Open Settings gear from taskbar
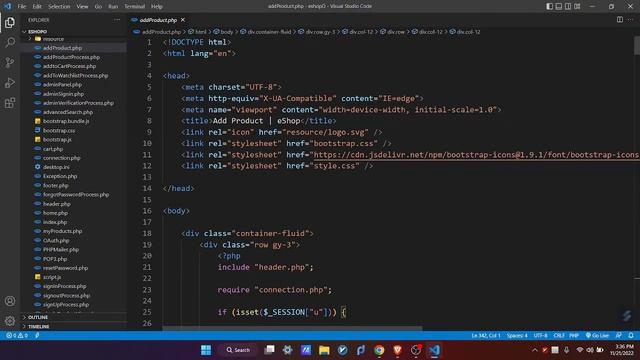 (x=287, y=350)
